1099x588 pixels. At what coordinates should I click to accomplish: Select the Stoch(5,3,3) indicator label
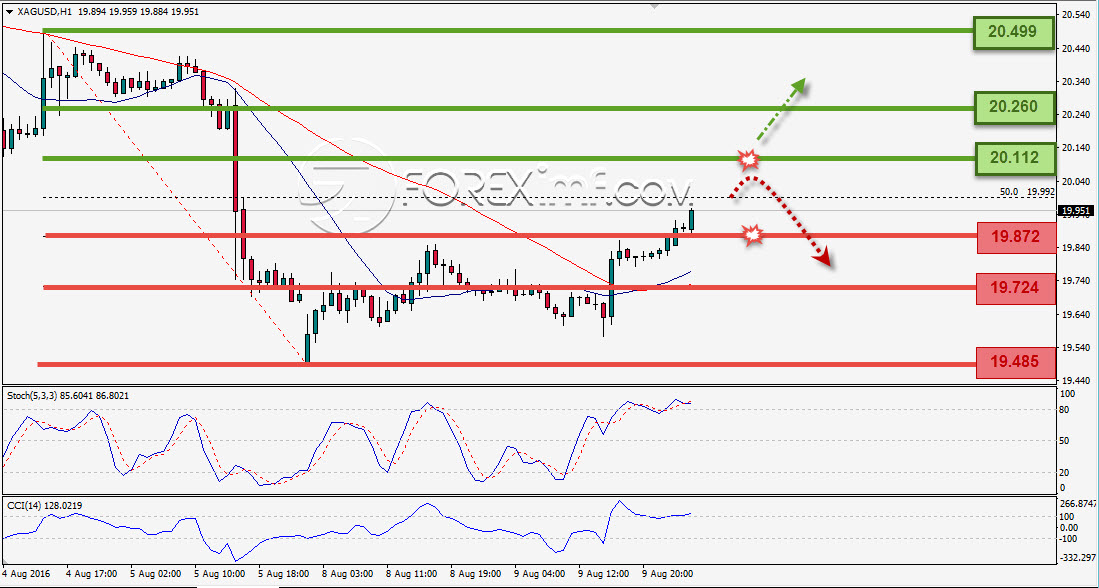click(68, 396)
